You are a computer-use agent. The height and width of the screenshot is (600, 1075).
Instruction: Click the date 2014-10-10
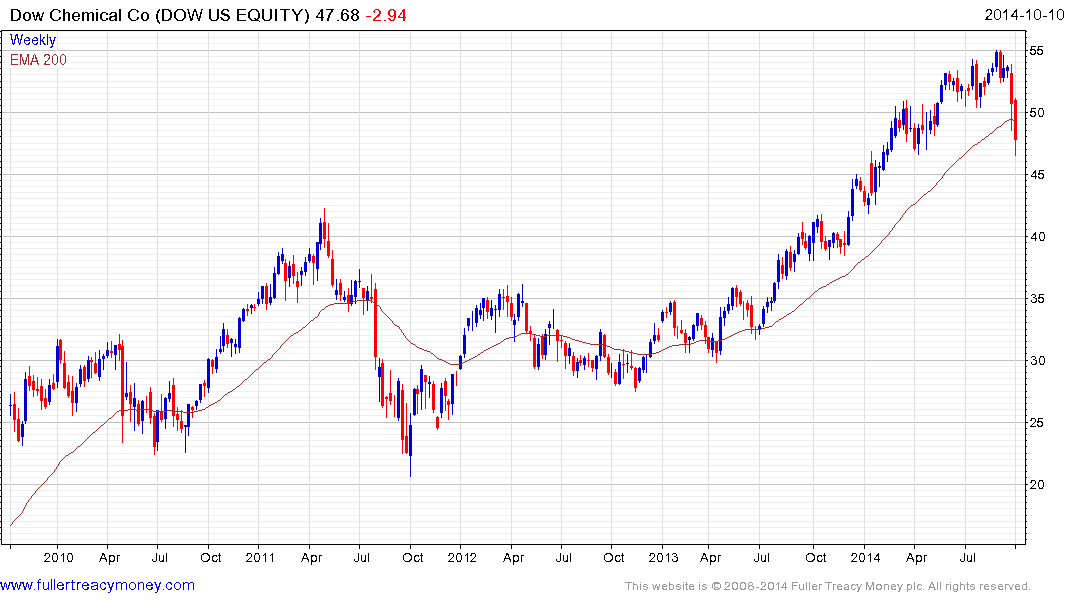[x=1024, y=15]
